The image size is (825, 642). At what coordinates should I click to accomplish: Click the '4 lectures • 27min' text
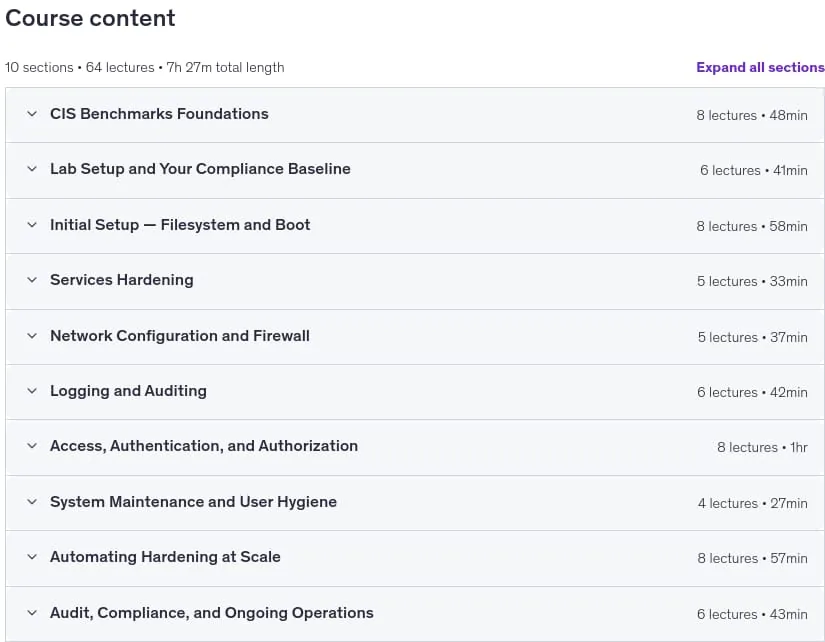752,503
